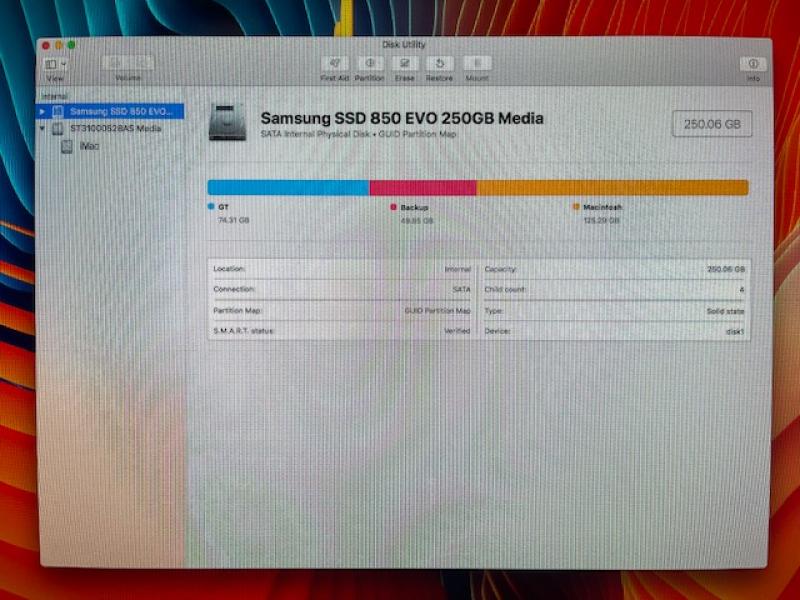Screen dimensions: 800x600
Task: Select ST31000528AS Media in sidebar
Action: [x=115, y=128]
